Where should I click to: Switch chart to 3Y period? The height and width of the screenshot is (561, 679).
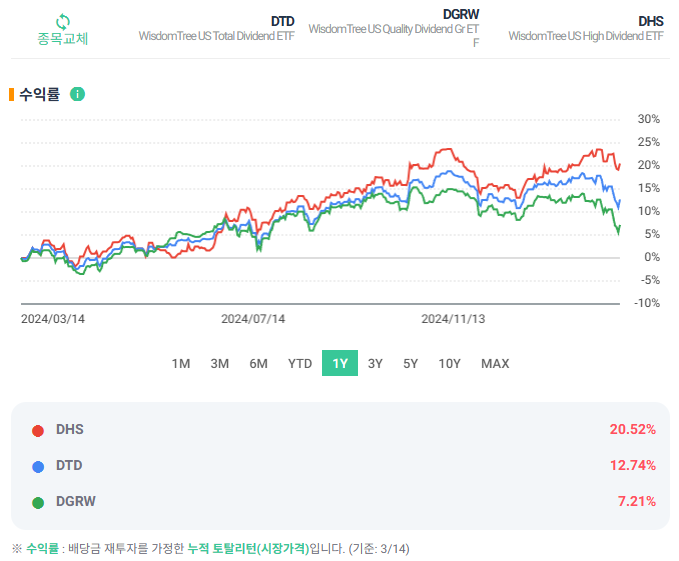click(x=375, y=364)
